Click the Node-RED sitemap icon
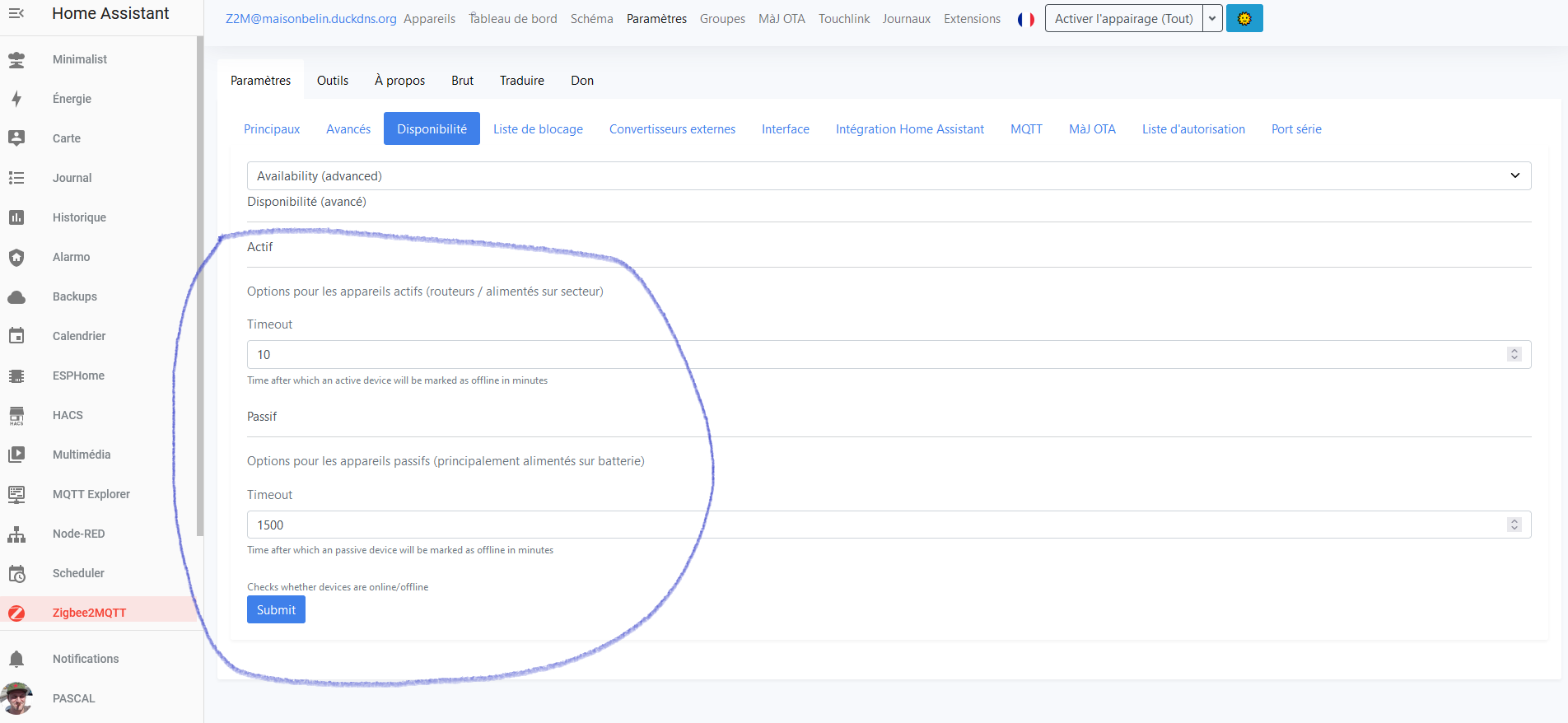The width and height of the screenshot is (1568, 723). [16, 534]
